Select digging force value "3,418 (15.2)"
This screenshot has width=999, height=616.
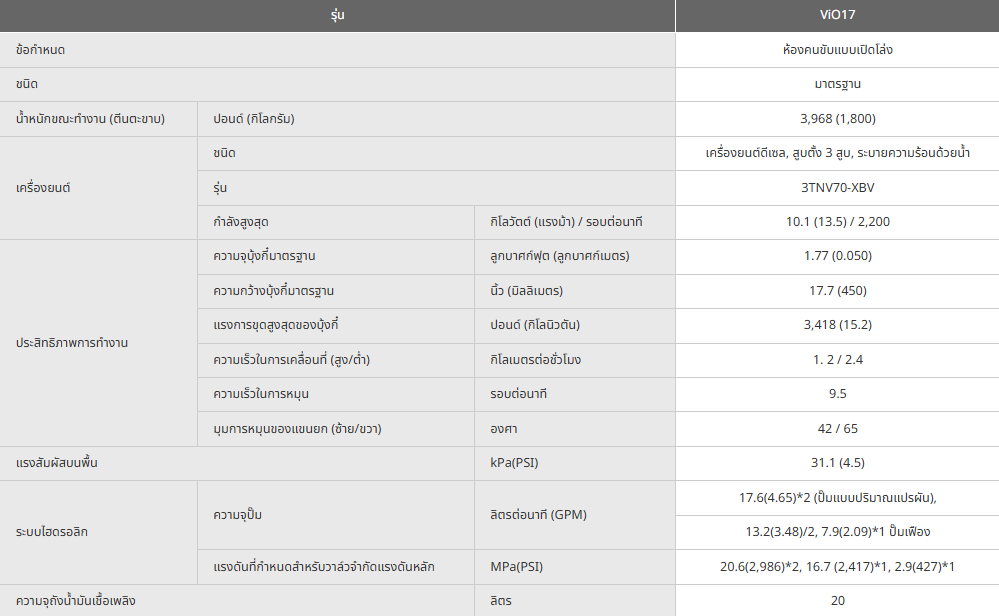click(837, 325)
